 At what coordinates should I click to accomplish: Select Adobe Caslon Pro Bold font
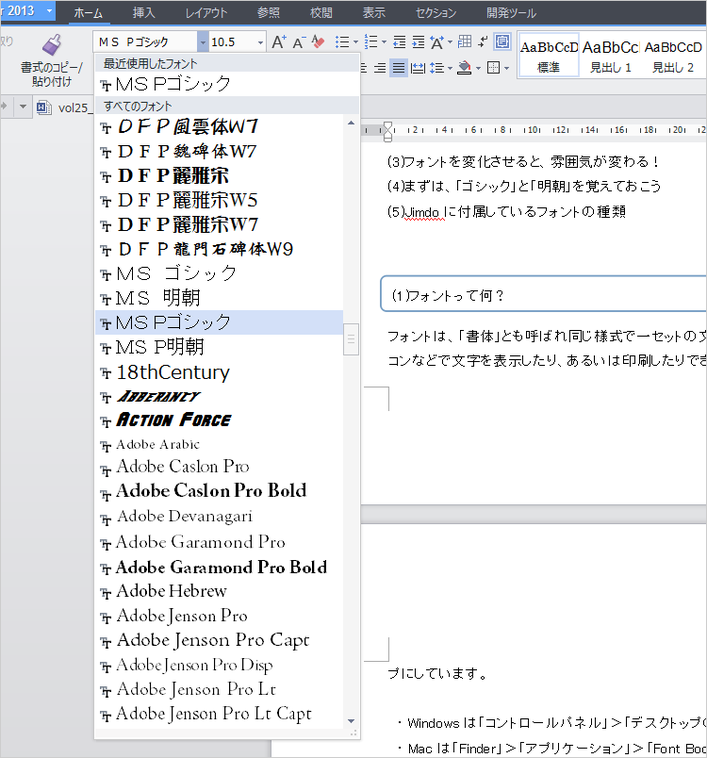click(x=219, y=491)
